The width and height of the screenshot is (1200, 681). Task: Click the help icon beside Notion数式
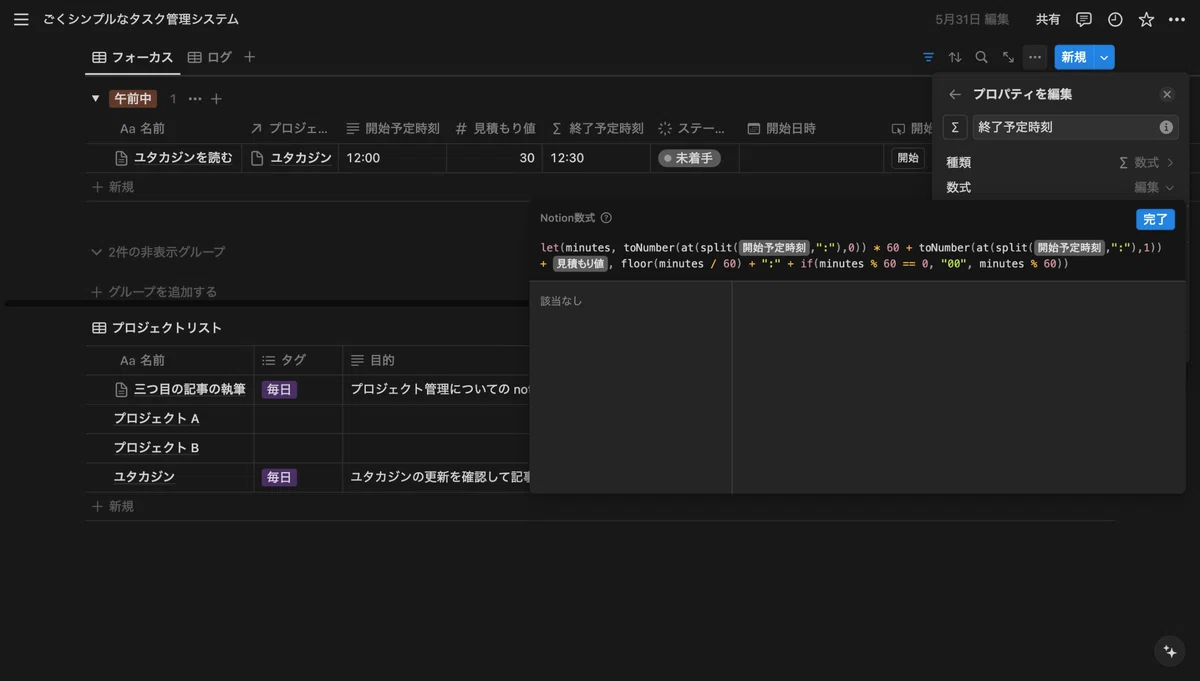tap(606, 218)
